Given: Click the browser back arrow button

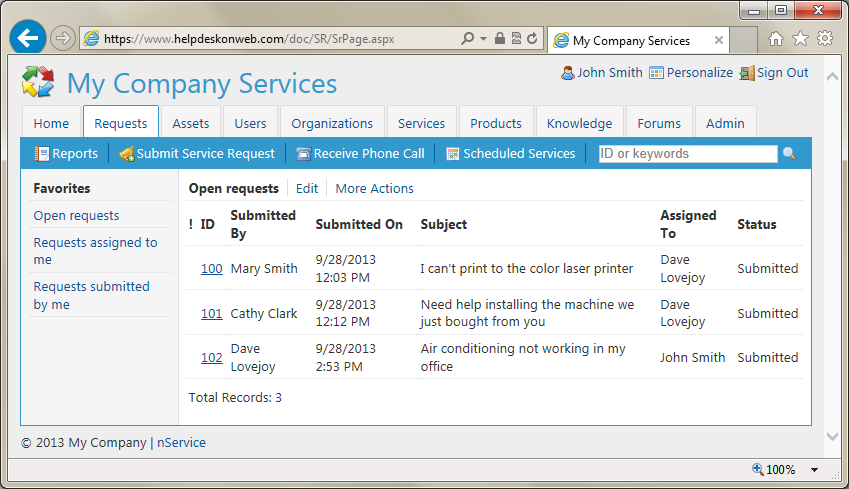Looking at the screenshot, I should [28, 37].
